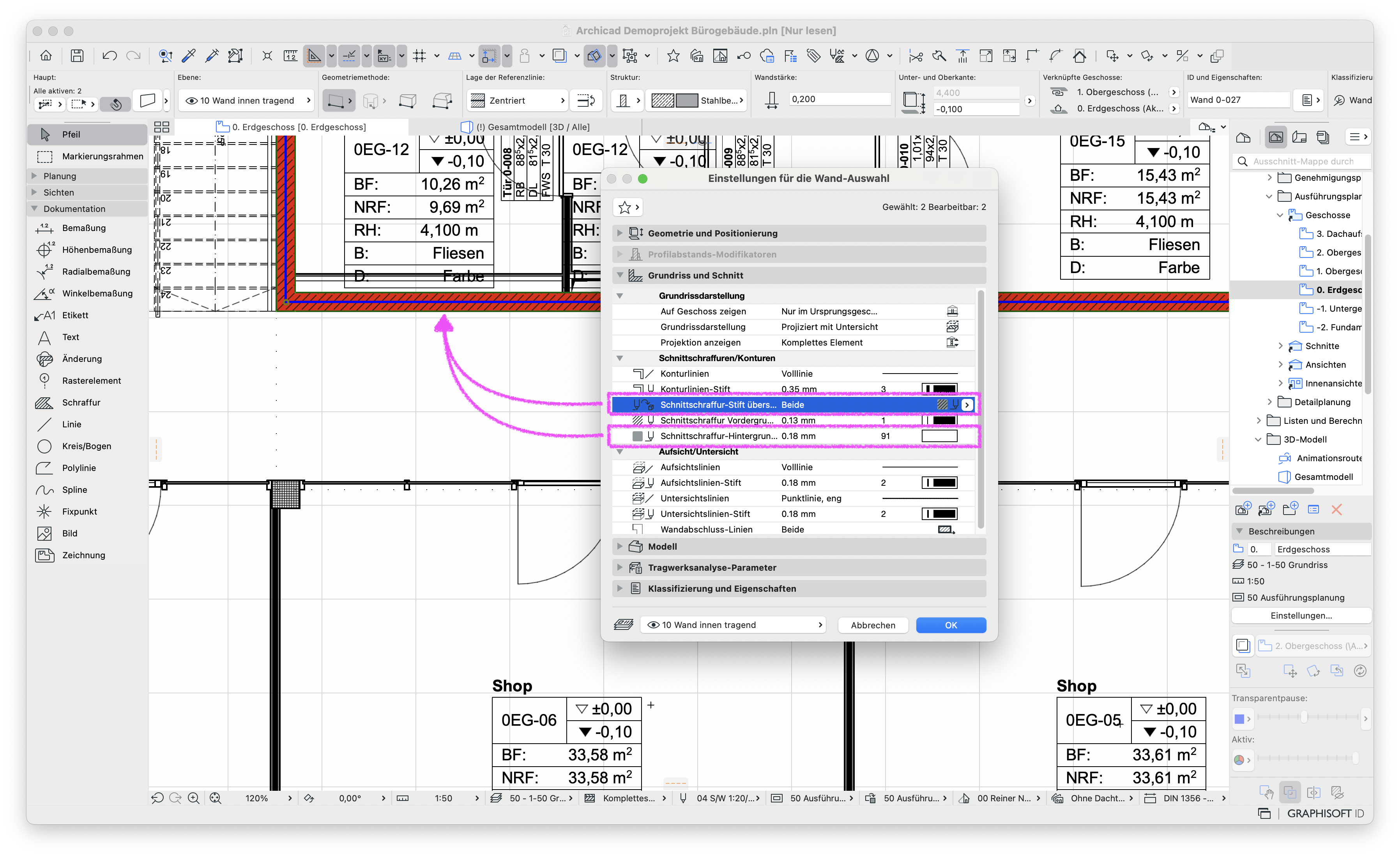Select the Radialbemaßung tool
The width and height of the screenshot is (1400, 857).
[x=88, y=272]
